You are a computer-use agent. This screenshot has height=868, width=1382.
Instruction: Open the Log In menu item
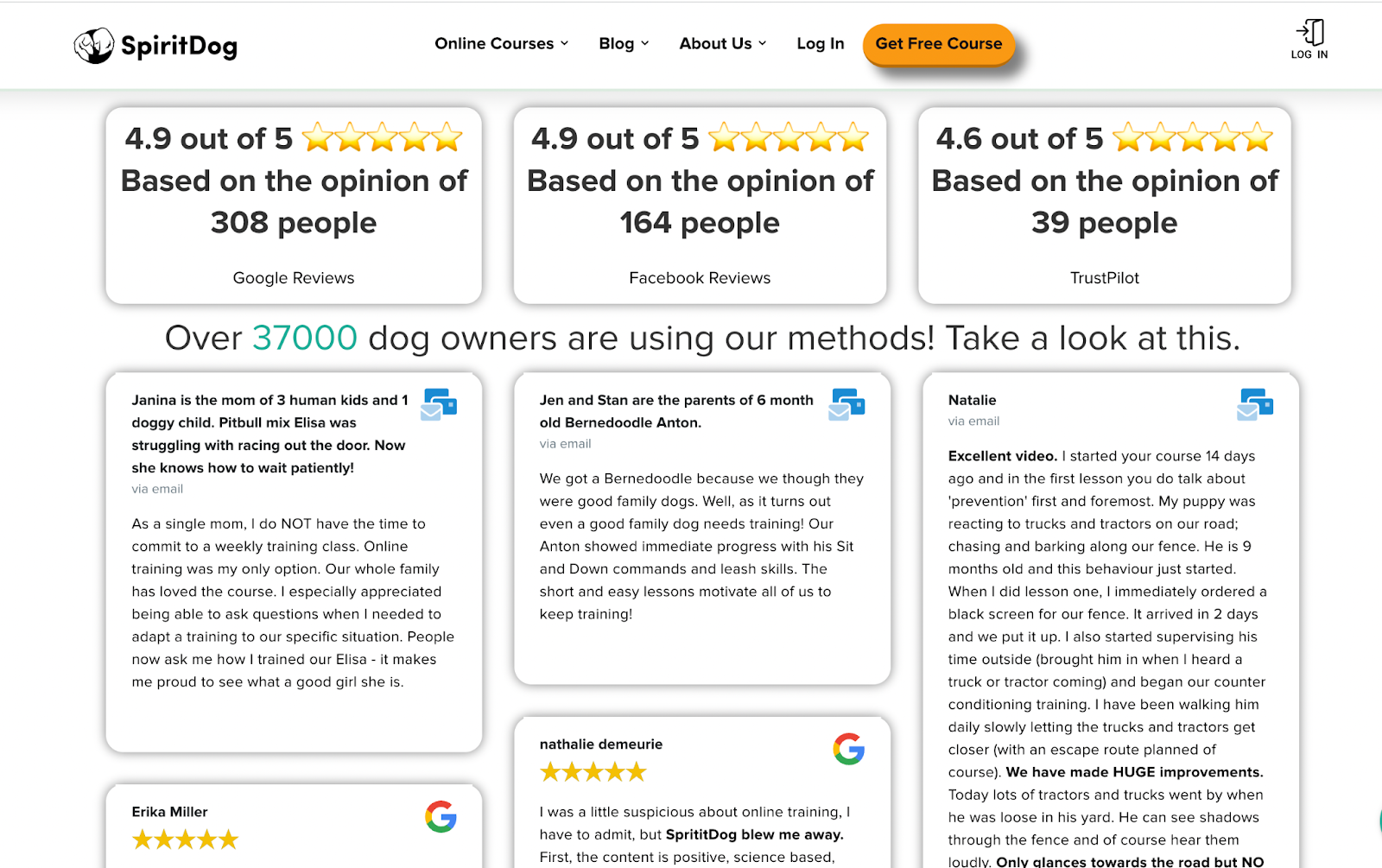click(820, 43)
